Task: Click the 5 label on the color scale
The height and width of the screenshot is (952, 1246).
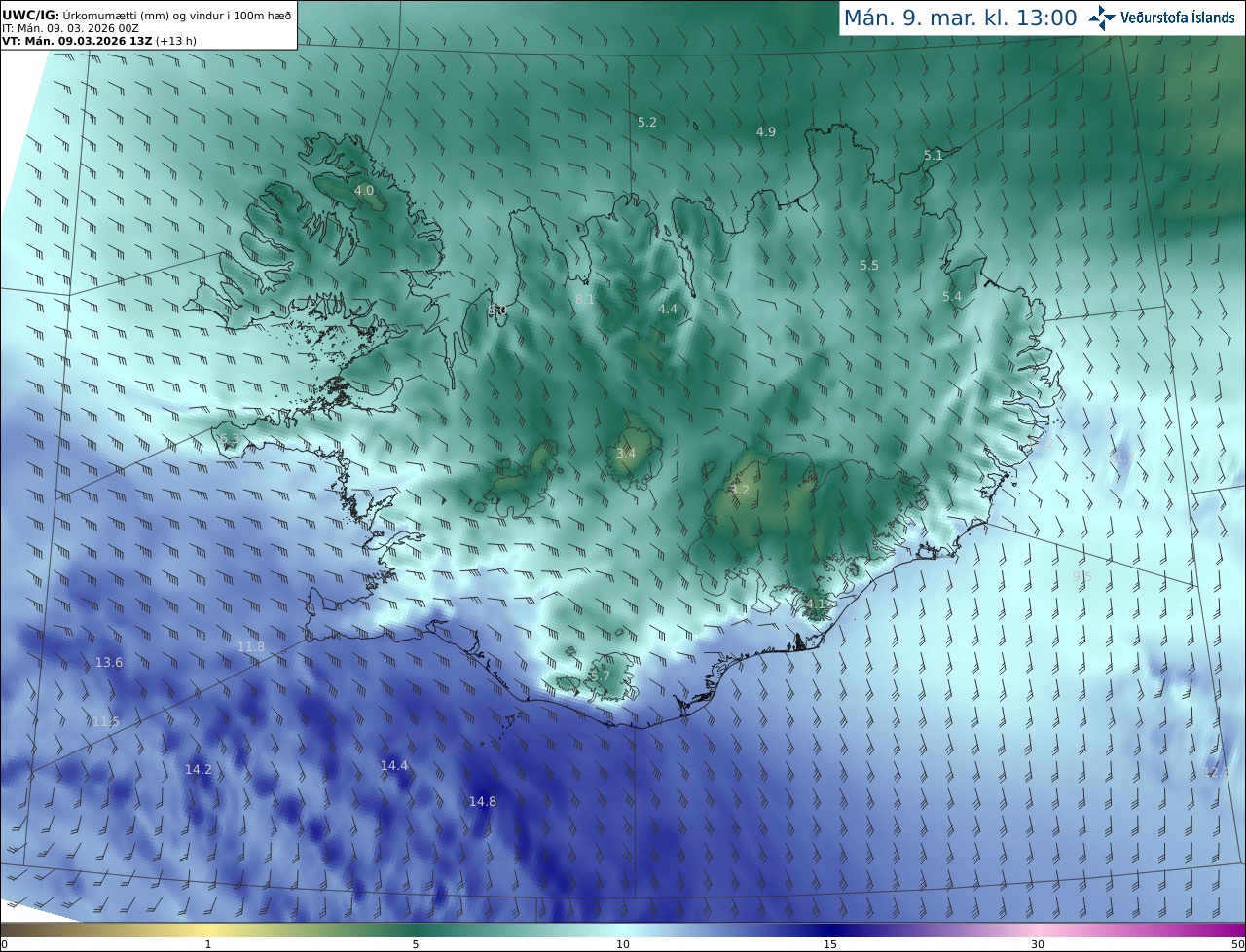Action: [x=416, y=945]
